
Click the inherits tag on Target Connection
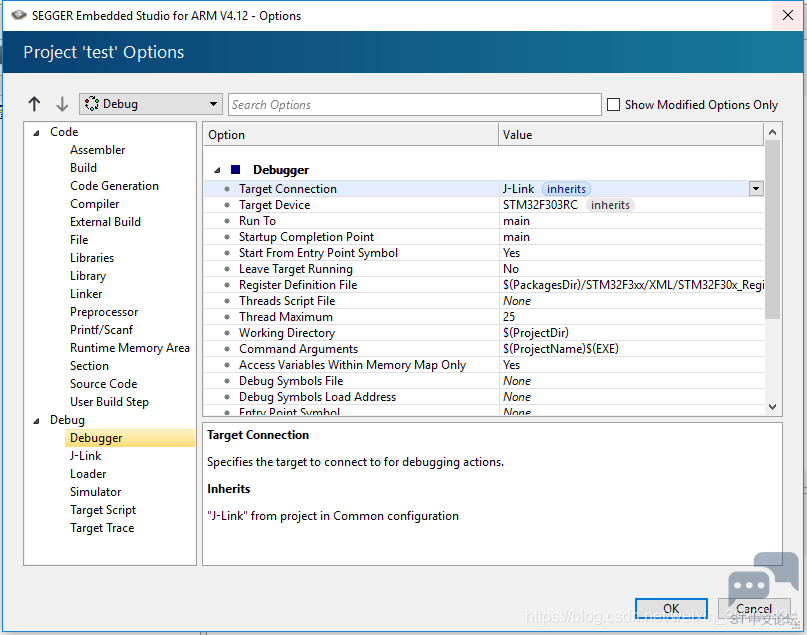point(566,189)
